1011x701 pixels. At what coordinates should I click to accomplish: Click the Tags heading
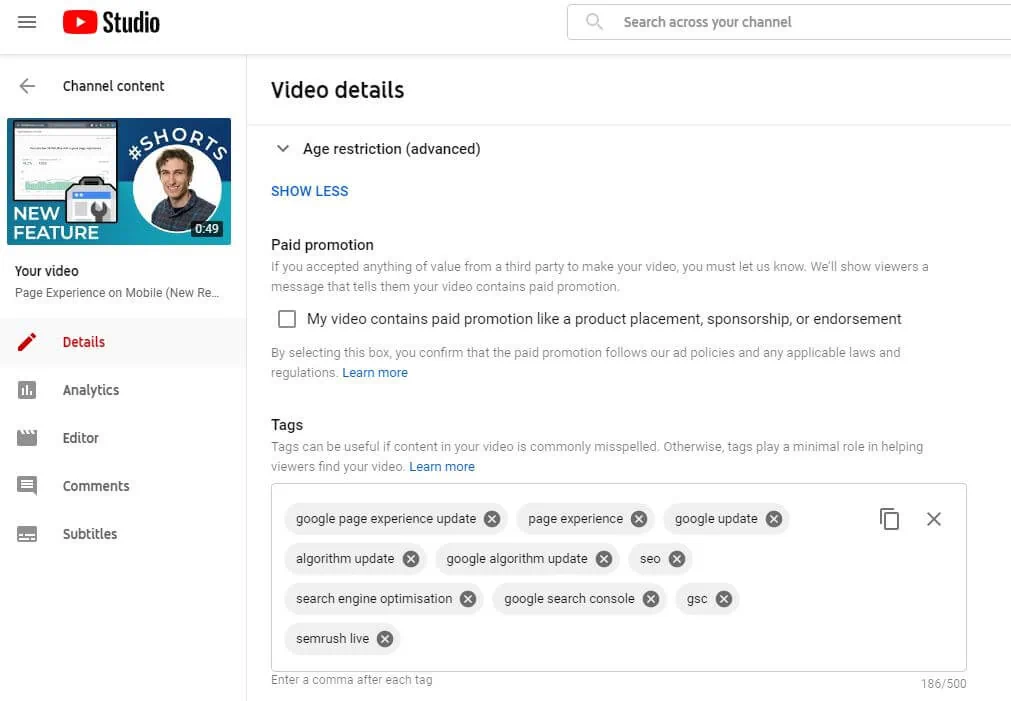coord(287,425)
